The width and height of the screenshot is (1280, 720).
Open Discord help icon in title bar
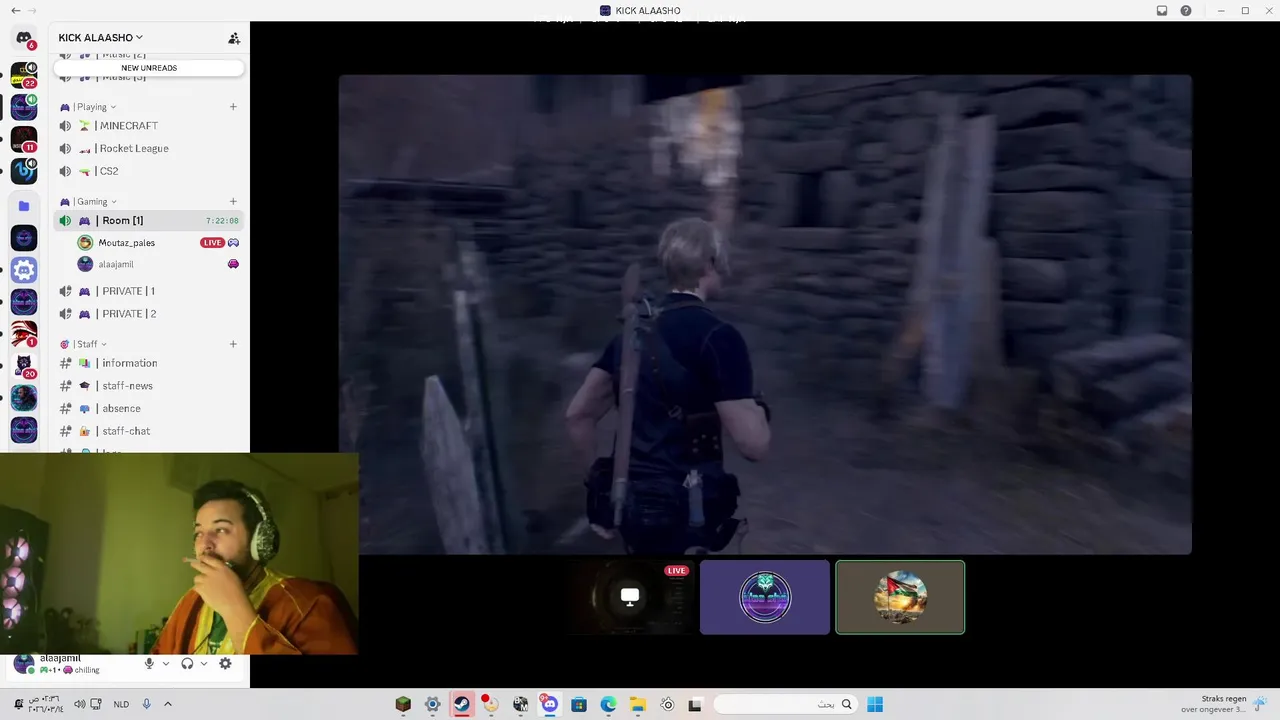[1186, 11]
